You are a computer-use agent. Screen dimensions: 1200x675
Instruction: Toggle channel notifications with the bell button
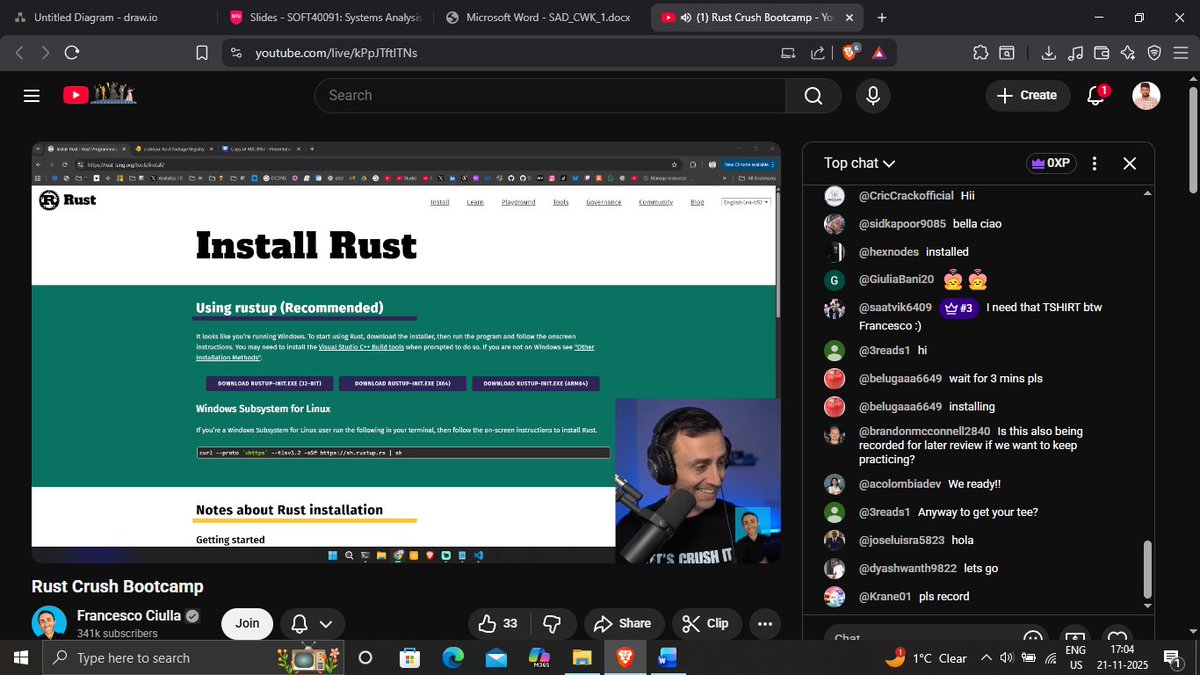click(x=300, y=623)
